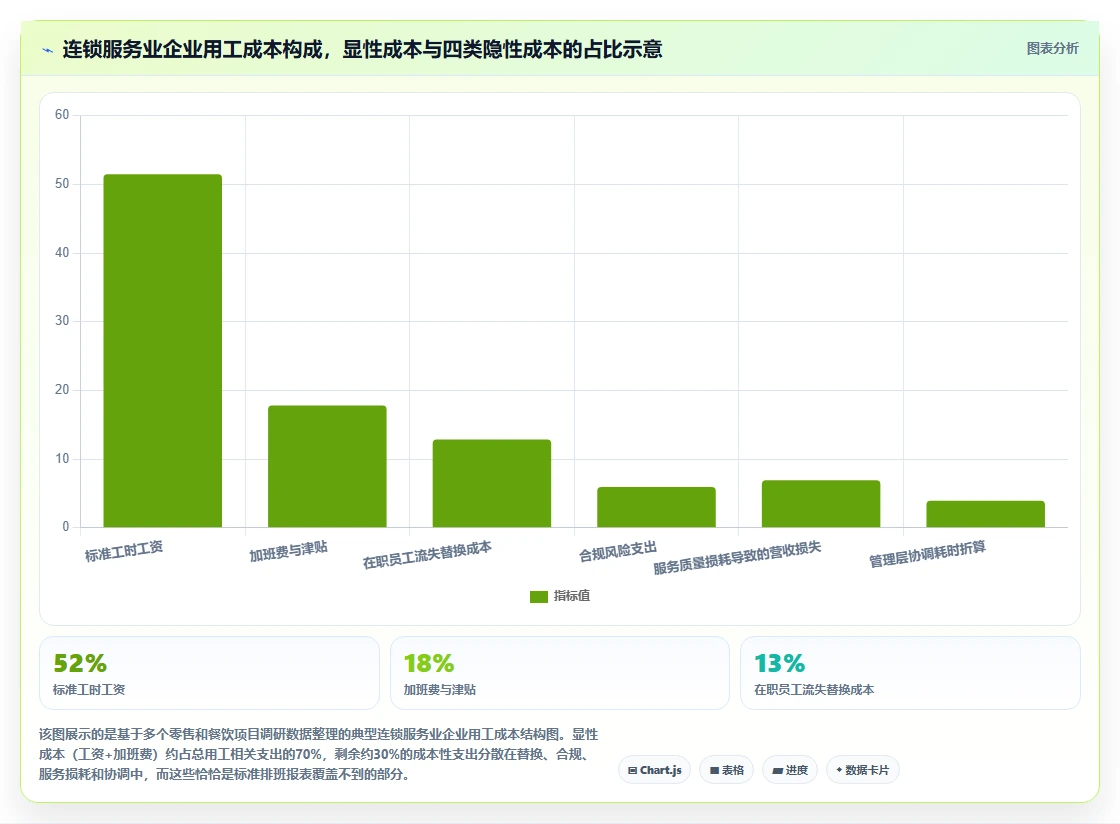This screenshot has height=824, width=1120.
Task: Click the chart title 连锁服务业企业用工成本构成
Action: (362, 49)
